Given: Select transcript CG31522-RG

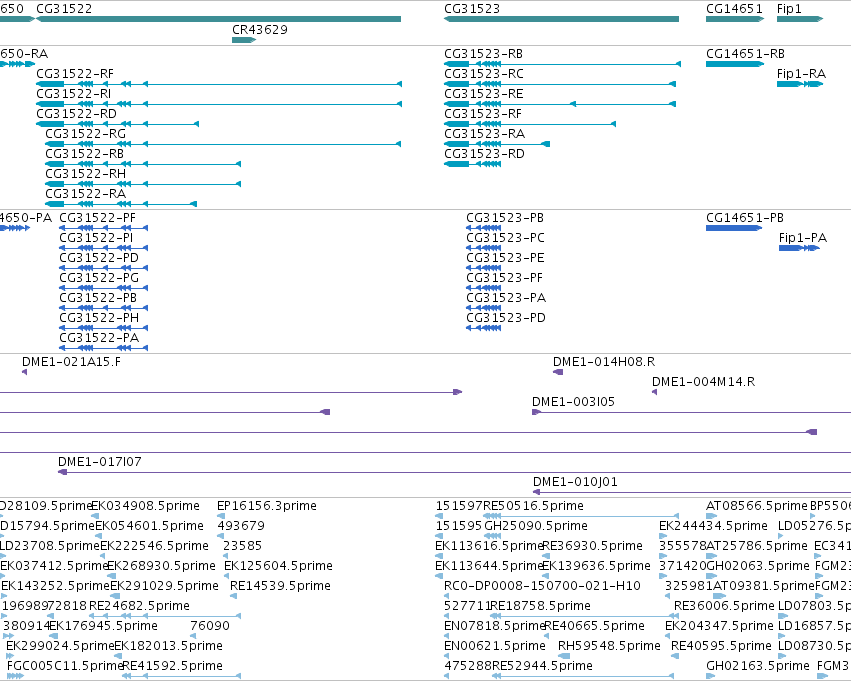Looking at the screenshot, I should [x=223, y=144].
